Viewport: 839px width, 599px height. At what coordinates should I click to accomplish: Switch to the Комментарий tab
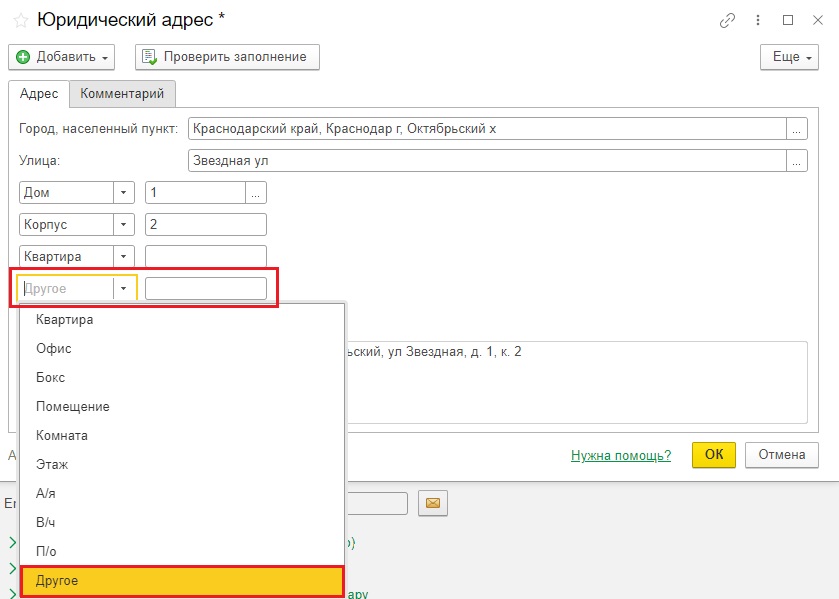pos(122,94)
